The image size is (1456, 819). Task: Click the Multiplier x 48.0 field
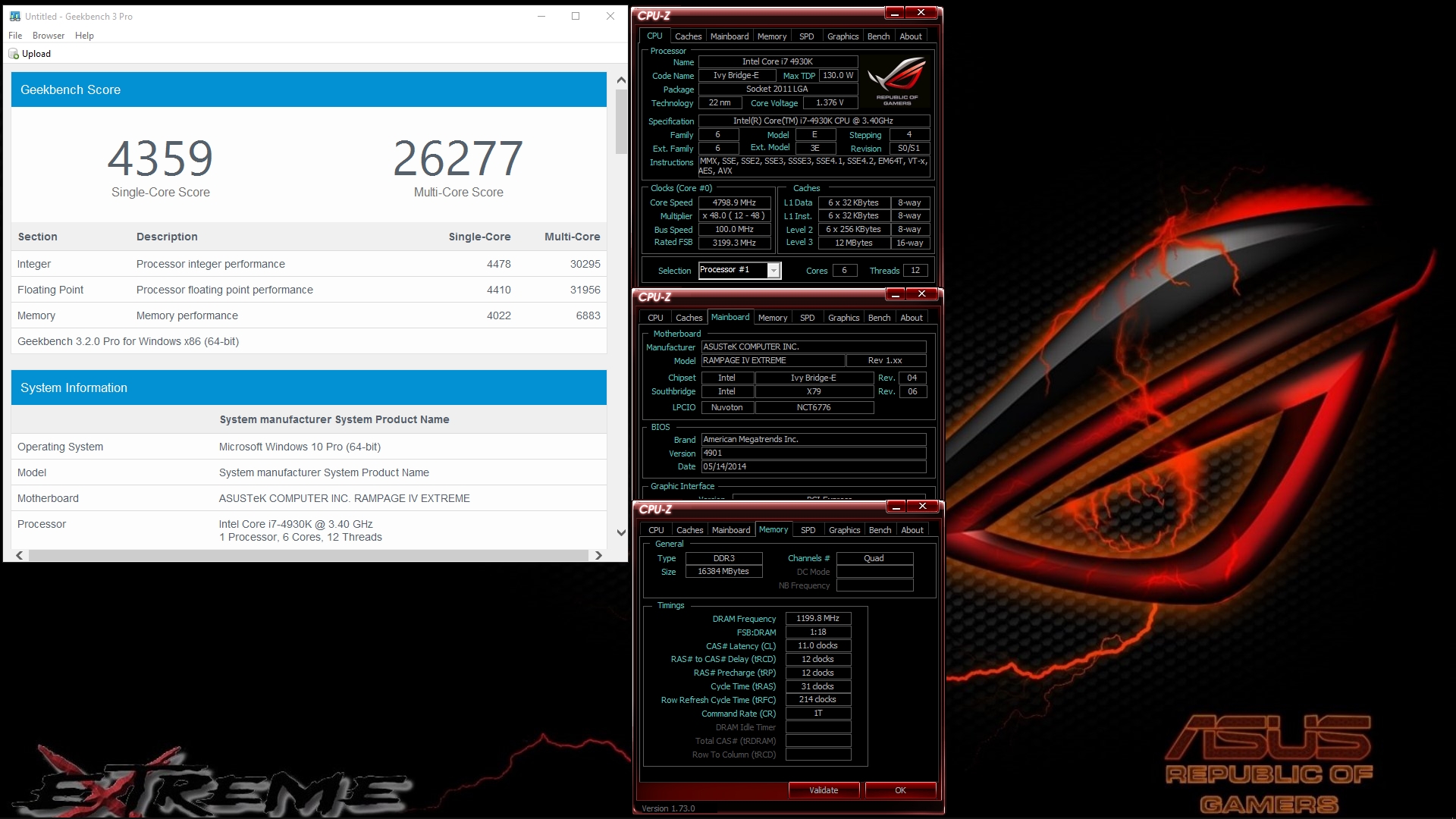tap(734, 216)
